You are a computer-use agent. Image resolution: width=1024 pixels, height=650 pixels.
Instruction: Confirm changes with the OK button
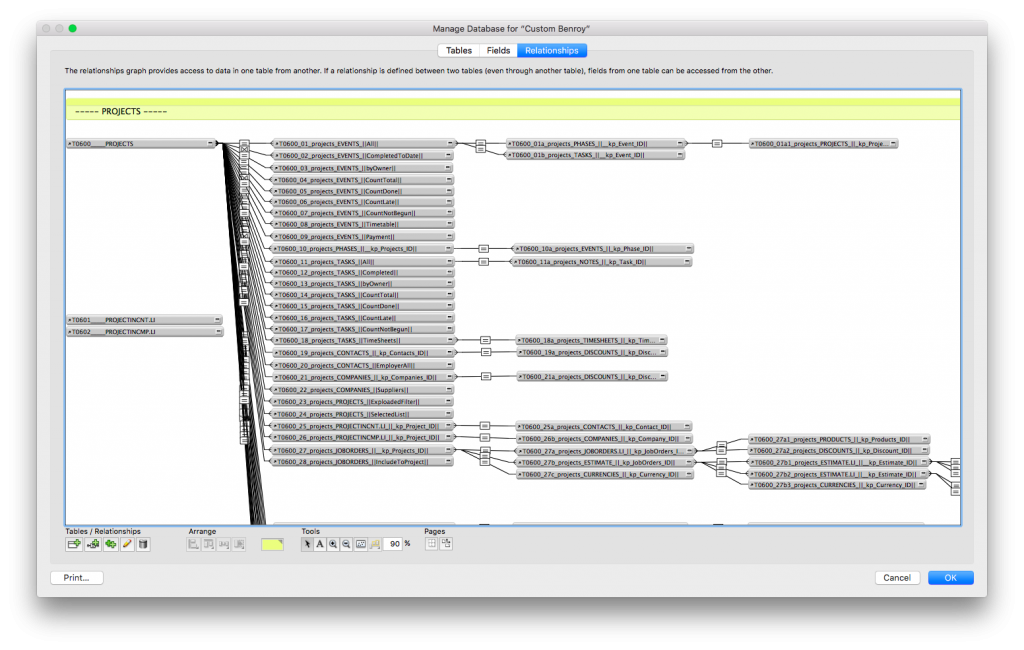pyautogui.click(x=950, y=578)
